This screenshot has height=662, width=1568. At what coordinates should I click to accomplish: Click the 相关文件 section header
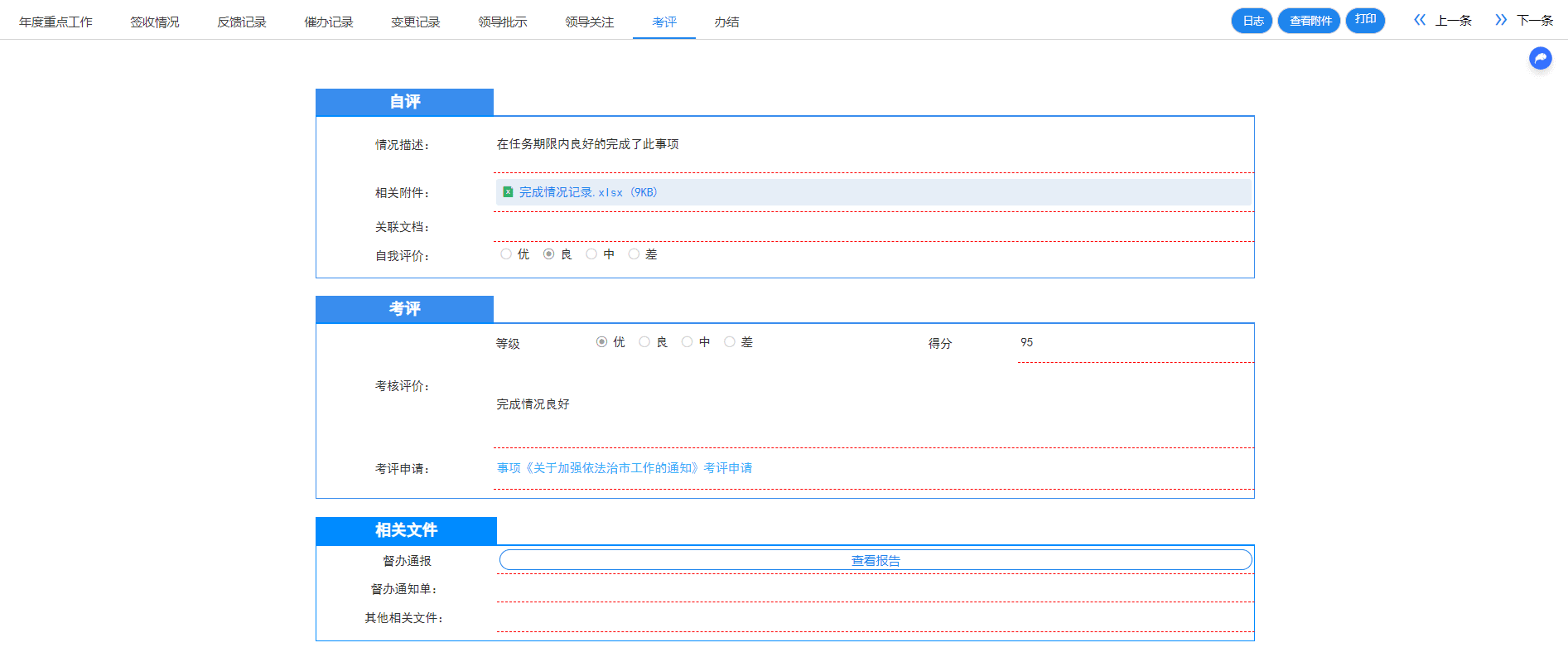[406, 530]
